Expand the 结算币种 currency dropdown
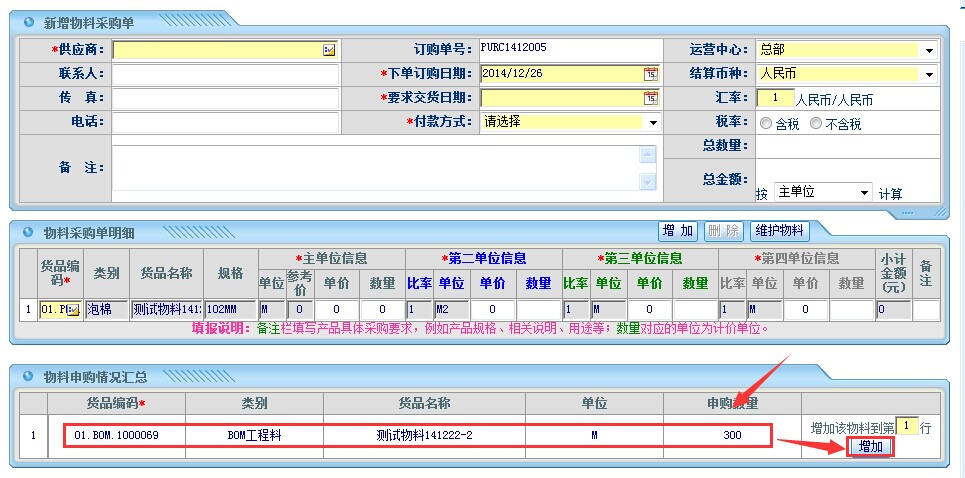 click(929, 74)
